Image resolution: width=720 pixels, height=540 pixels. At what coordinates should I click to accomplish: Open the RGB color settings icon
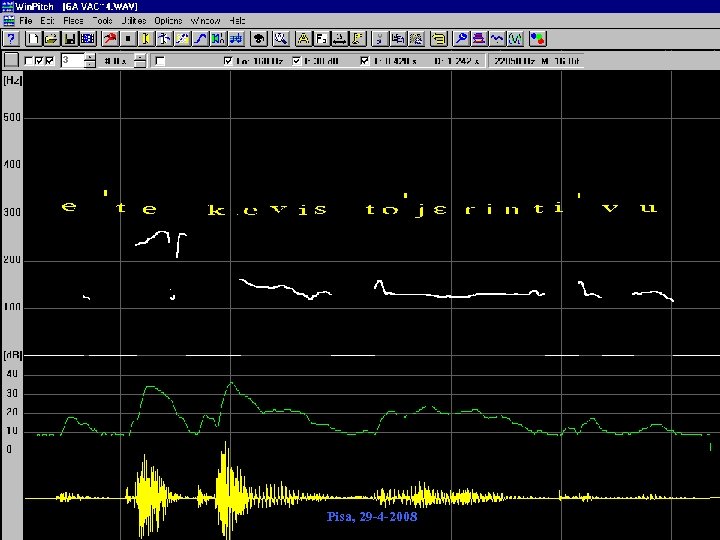pyautogui.click(x=538, y=39)
